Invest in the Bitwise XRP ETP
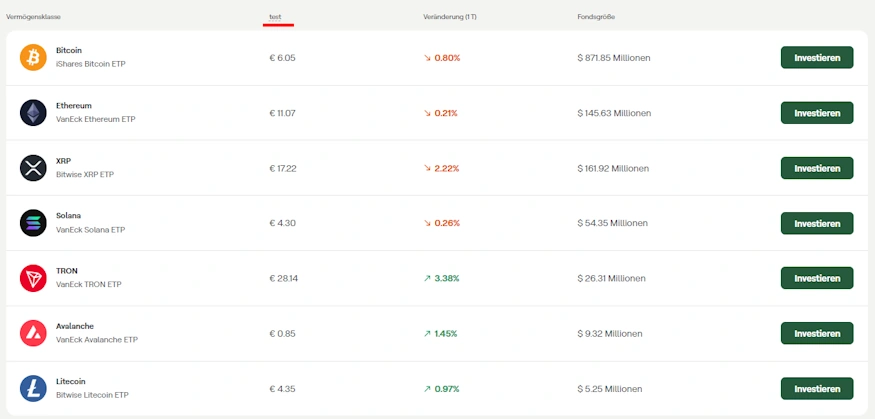The image size is (875, 419). point(816,168)
